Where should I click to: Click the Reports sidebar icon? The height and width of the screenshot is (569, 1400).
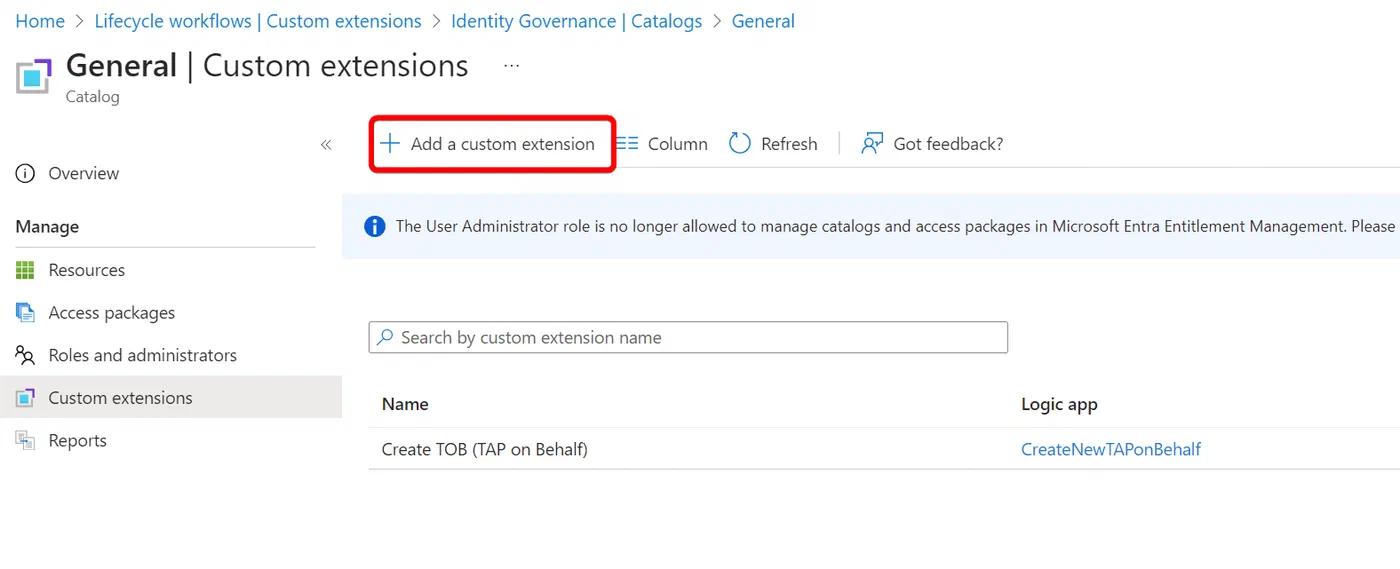pyautogui.click(x=25, y=440)
